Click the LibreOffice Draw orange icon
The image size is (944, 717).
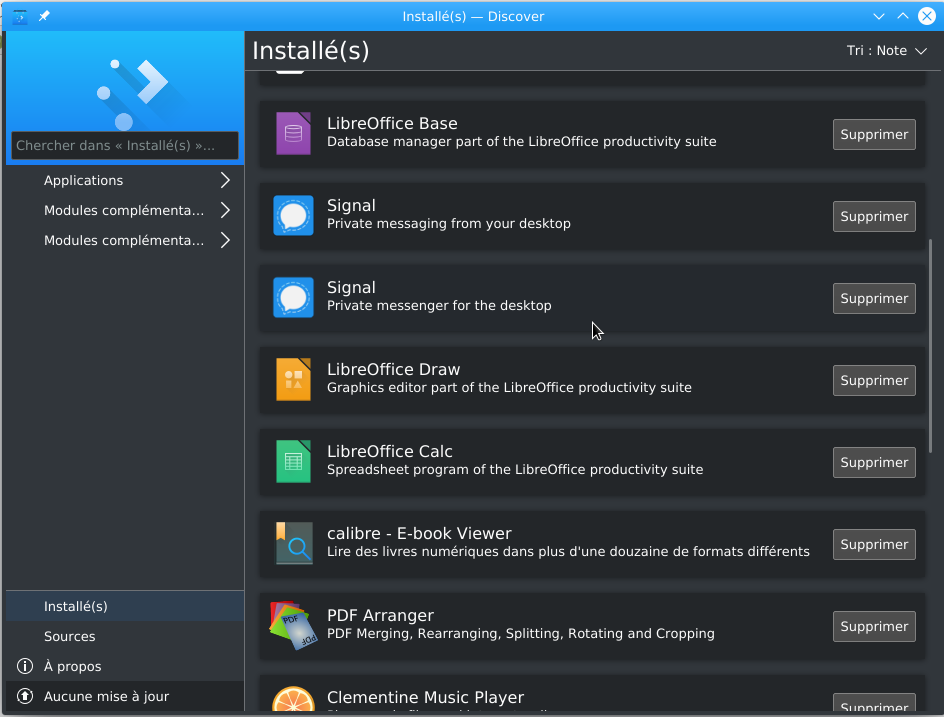(293, 379)
